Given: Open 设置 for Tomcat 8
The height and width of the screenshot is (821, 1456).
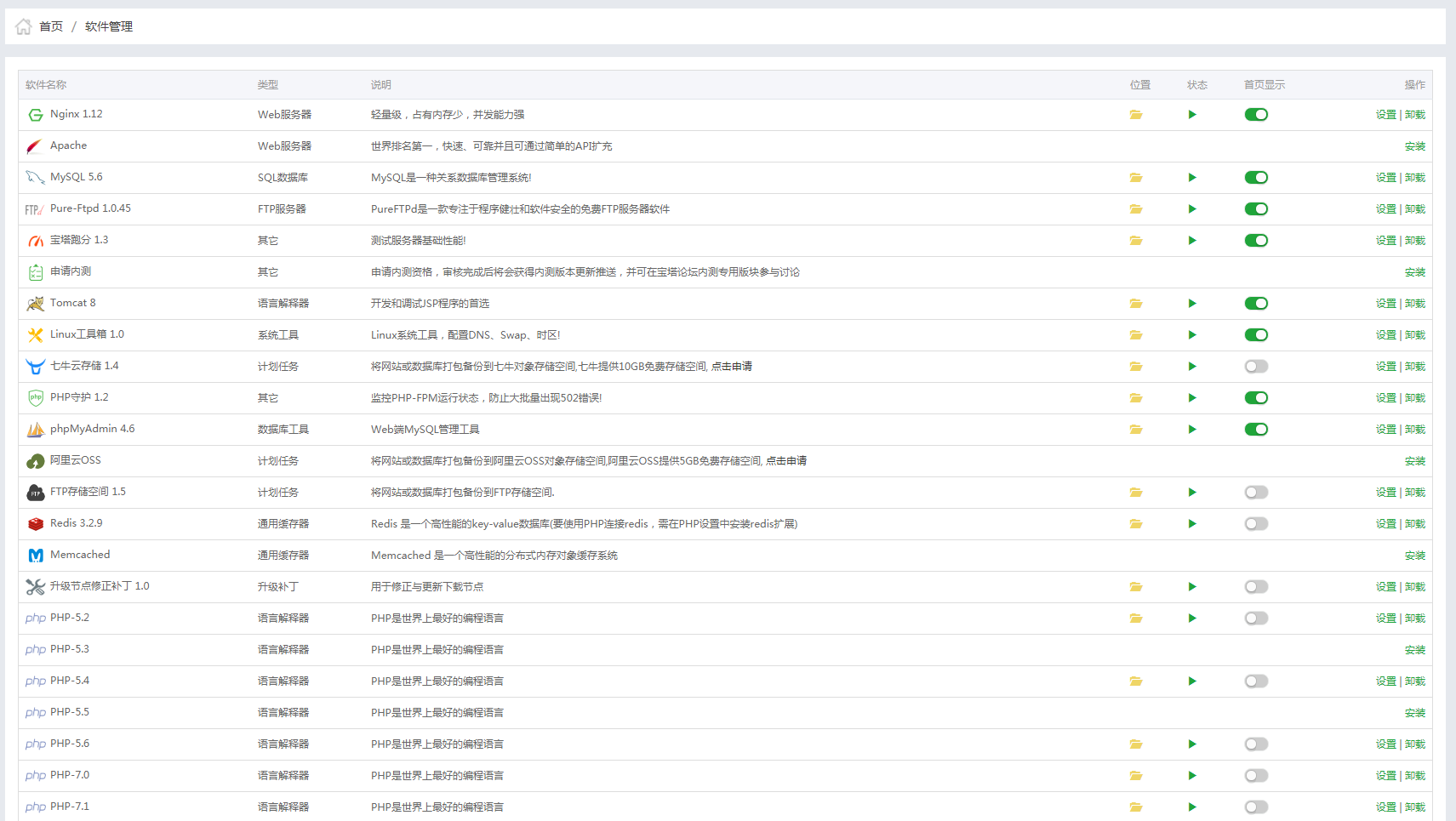Looking at the screenshot, I should (x=1386, y=304).
